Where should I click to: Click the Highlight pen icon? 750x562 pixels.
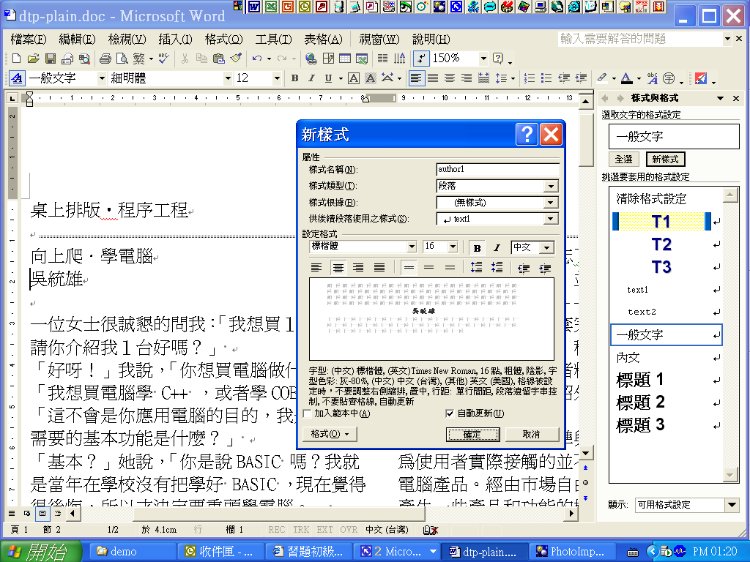[x=602, y=78]
